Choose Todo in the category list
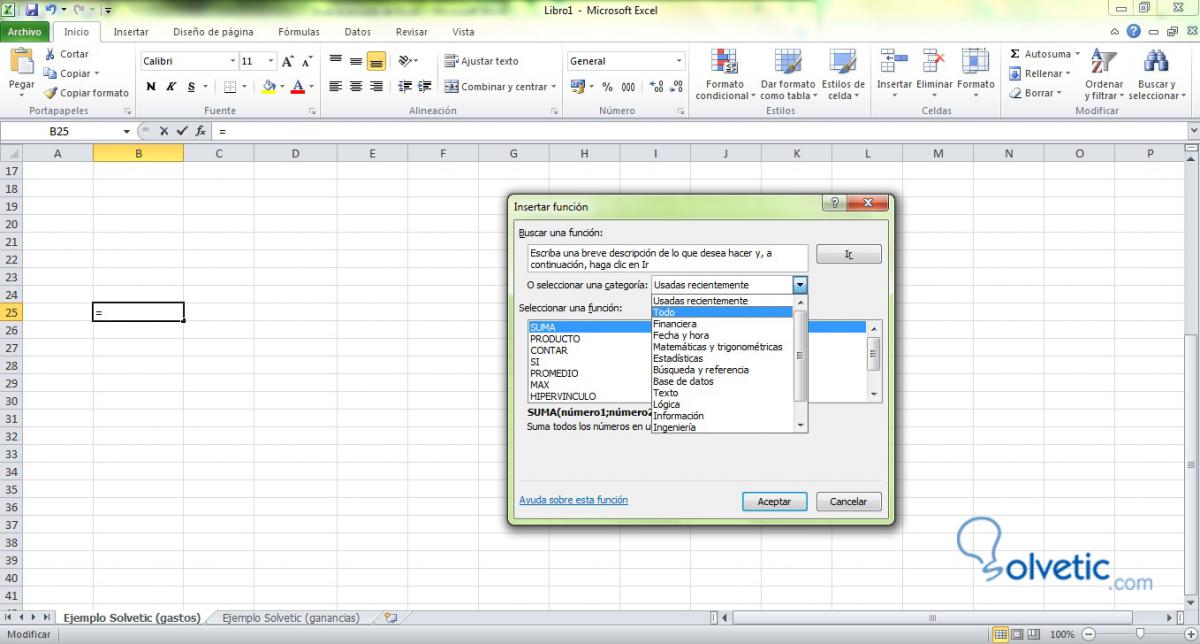1200x644 pixels. [721, 312]
